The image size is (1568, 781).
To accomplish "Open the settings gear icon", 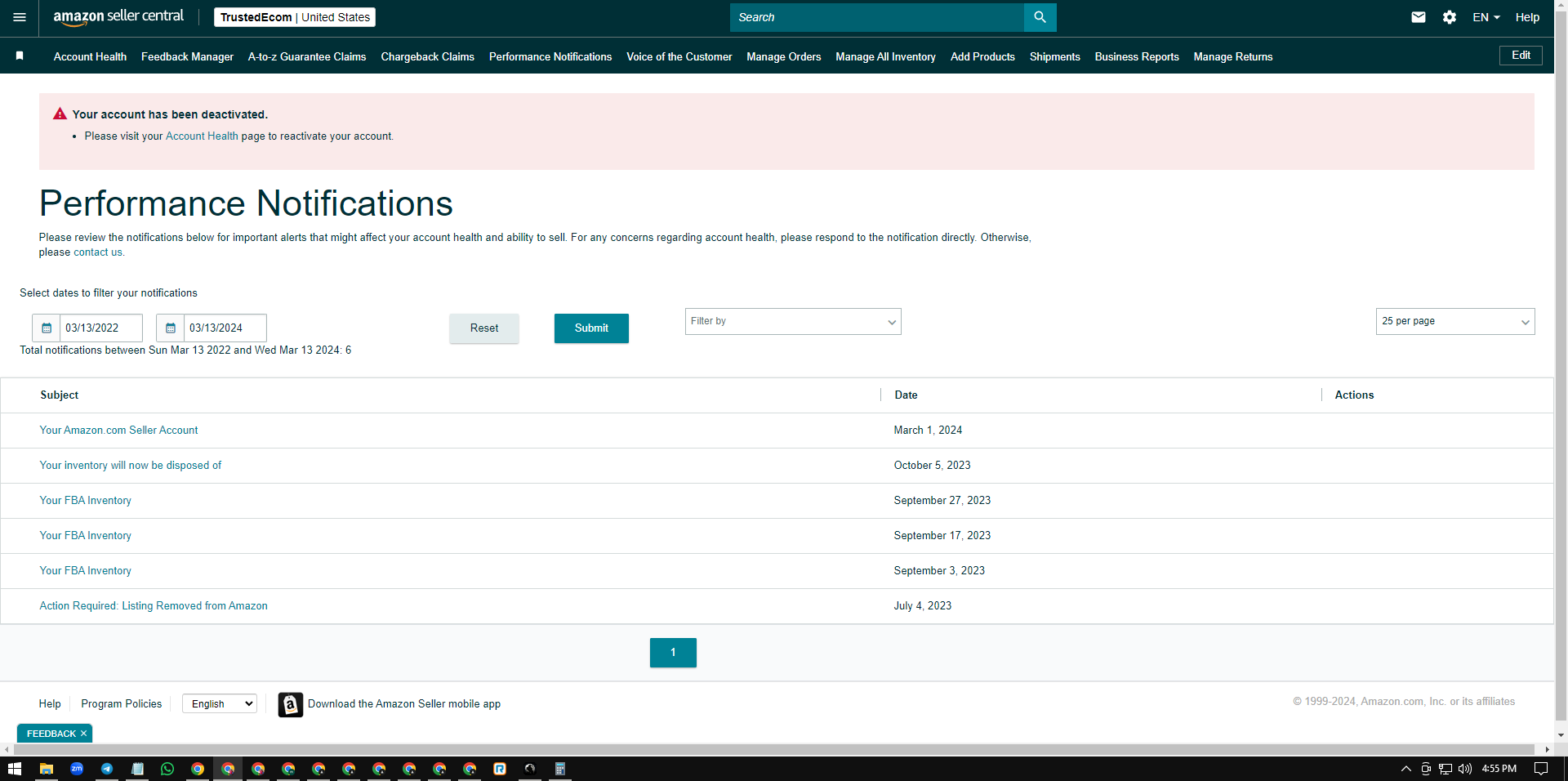I will coord(1450,17).
